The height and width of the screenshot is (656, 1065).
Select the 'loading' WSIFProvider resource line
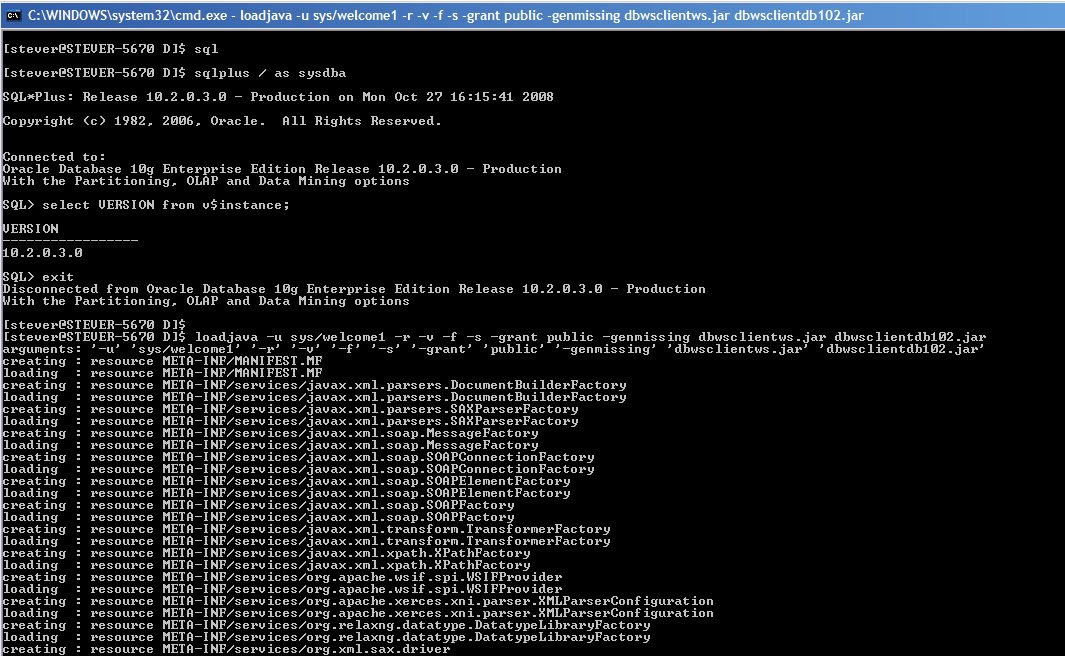pos(283,589)
